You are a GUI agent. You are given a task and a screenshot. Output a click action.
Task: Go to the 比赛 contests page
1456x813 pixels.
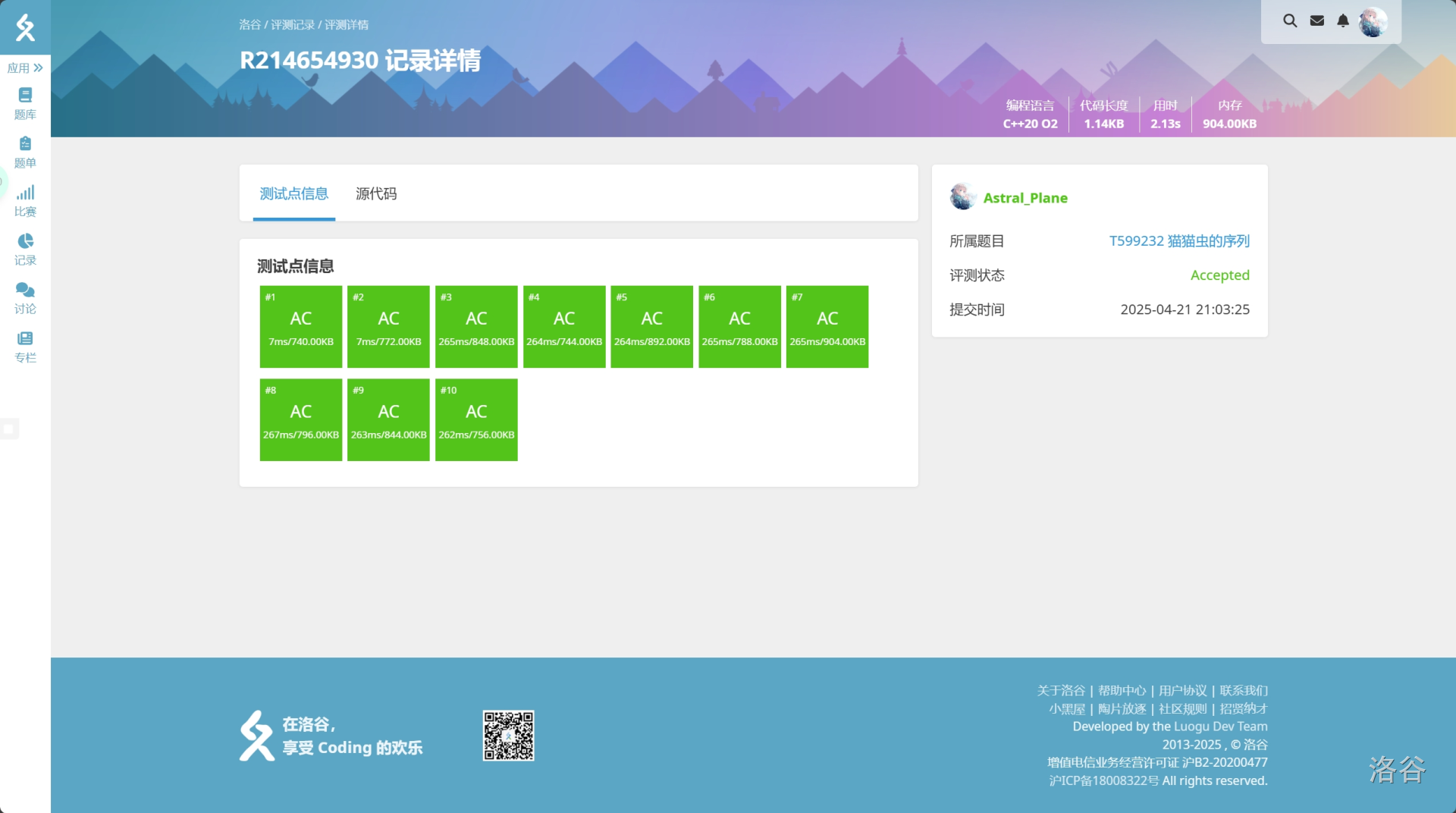point(25,200)
